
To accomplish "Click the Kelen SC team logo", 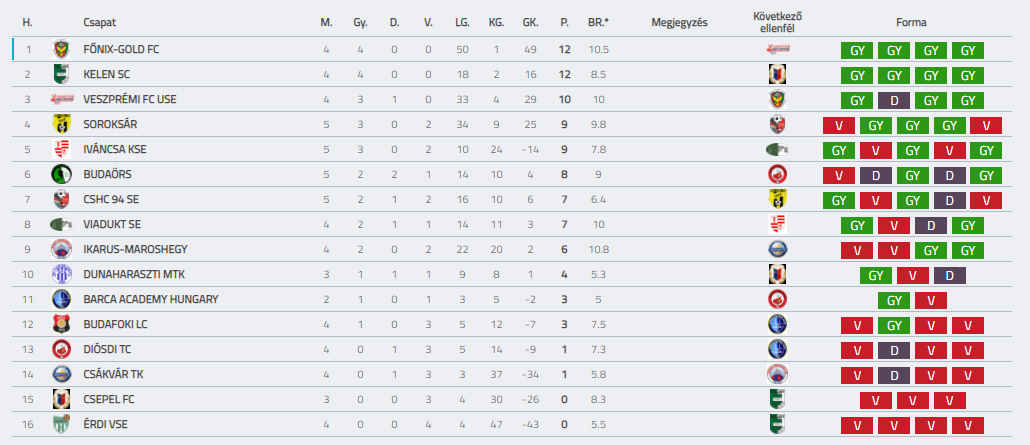I will point(61,74).
